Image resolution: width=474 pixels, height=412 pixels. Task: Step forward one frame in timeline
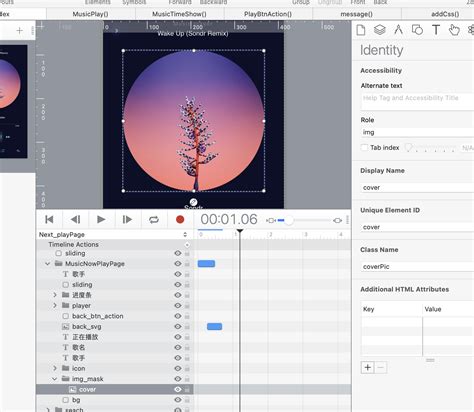[x=127, y=219]
